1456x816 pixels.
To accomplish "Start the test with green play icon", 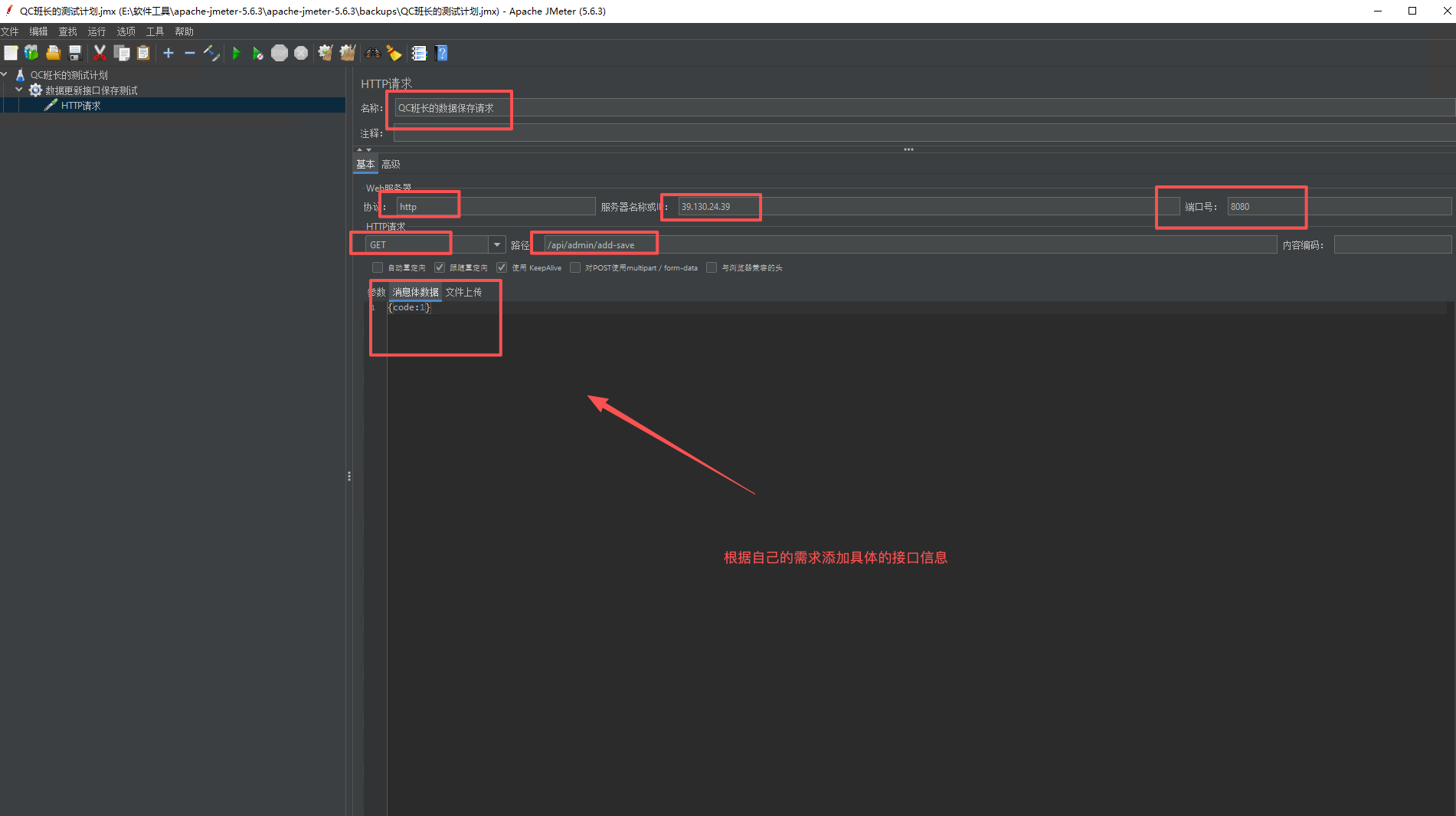I will click(236, 53).
